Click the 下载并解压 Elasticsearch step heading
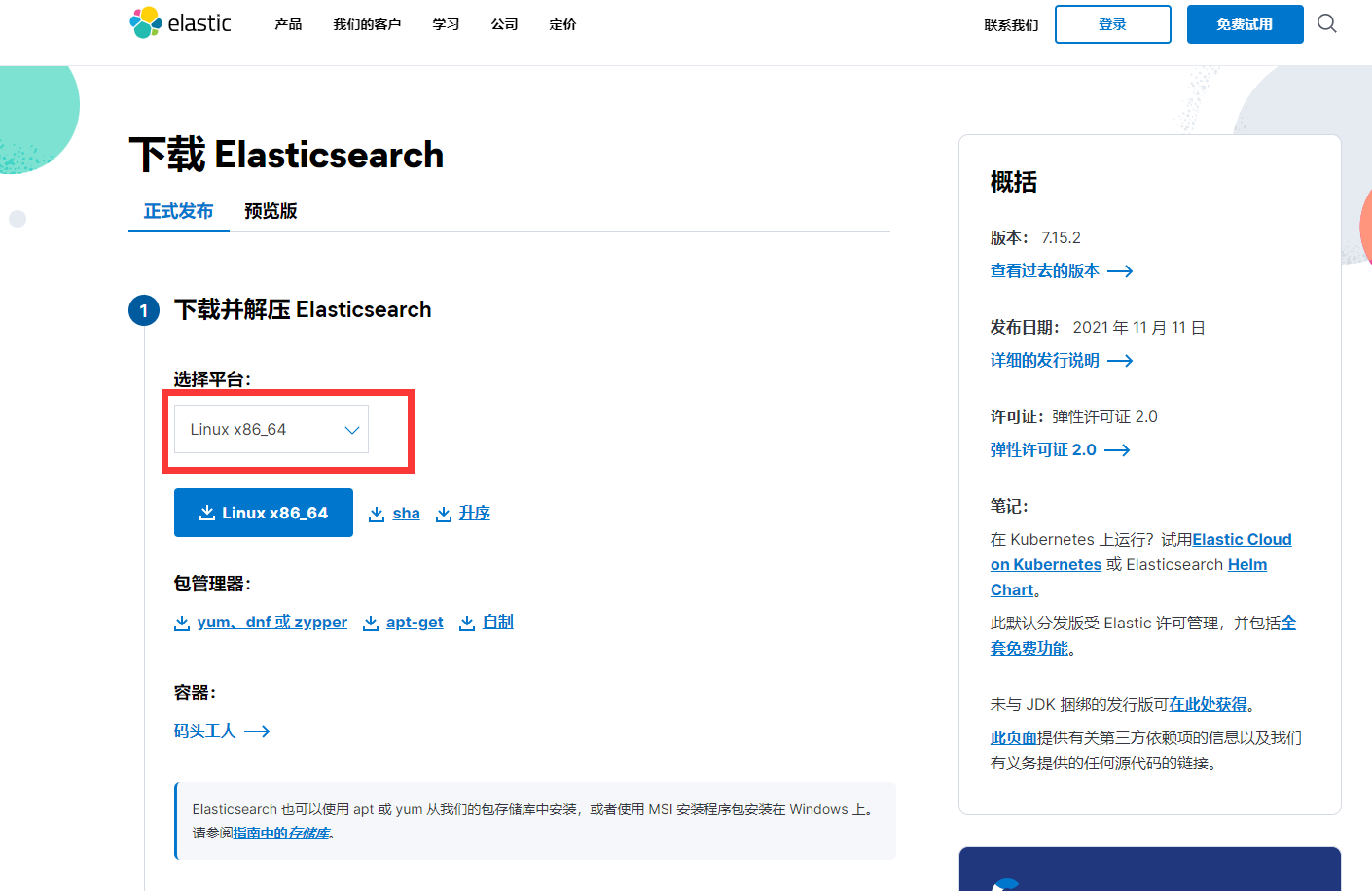 point(303,309)
